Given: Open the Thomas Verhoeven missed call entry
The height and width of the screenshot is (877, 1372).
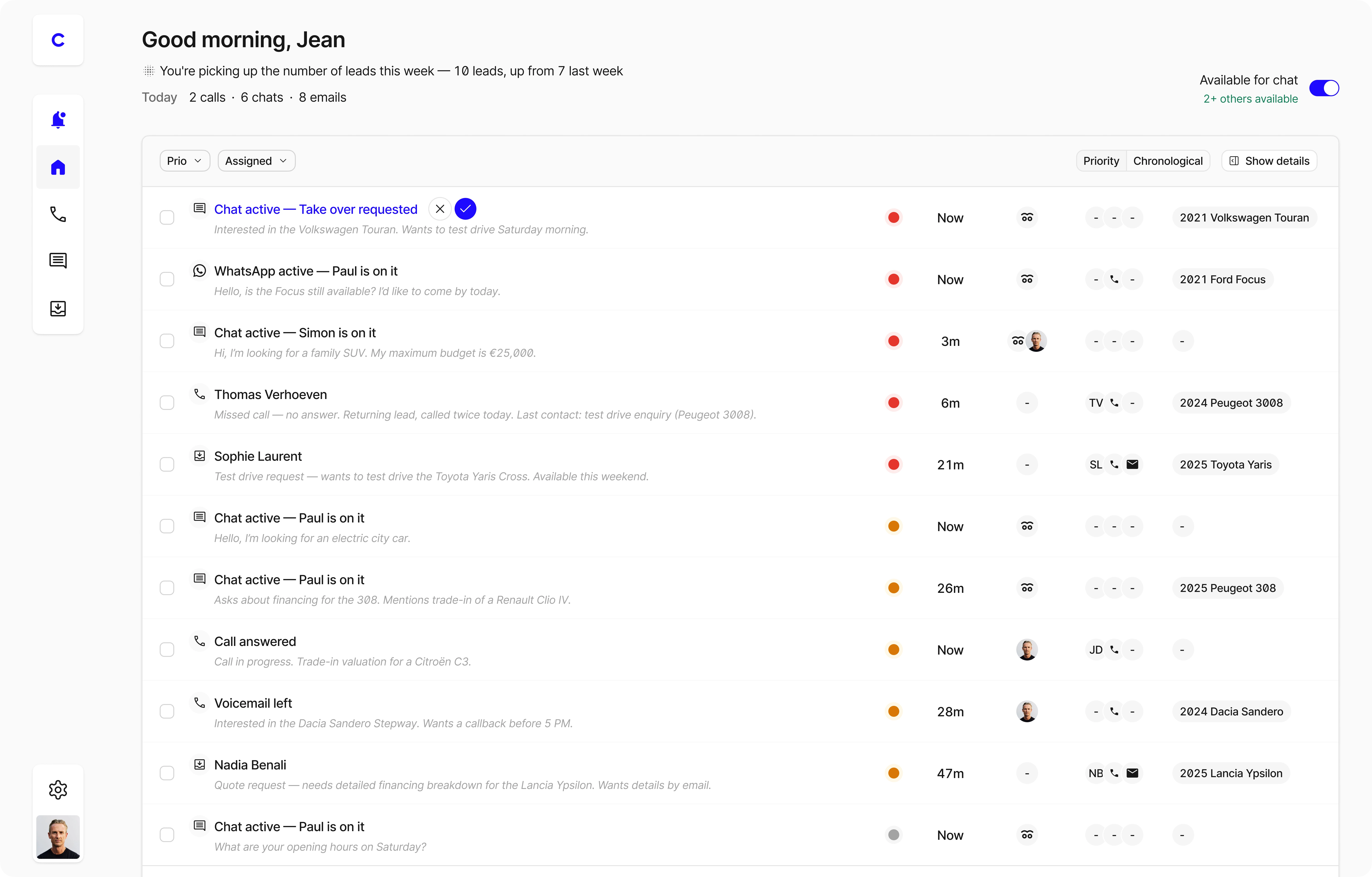Looking at the screenshot, I should (x=740, y=403).
